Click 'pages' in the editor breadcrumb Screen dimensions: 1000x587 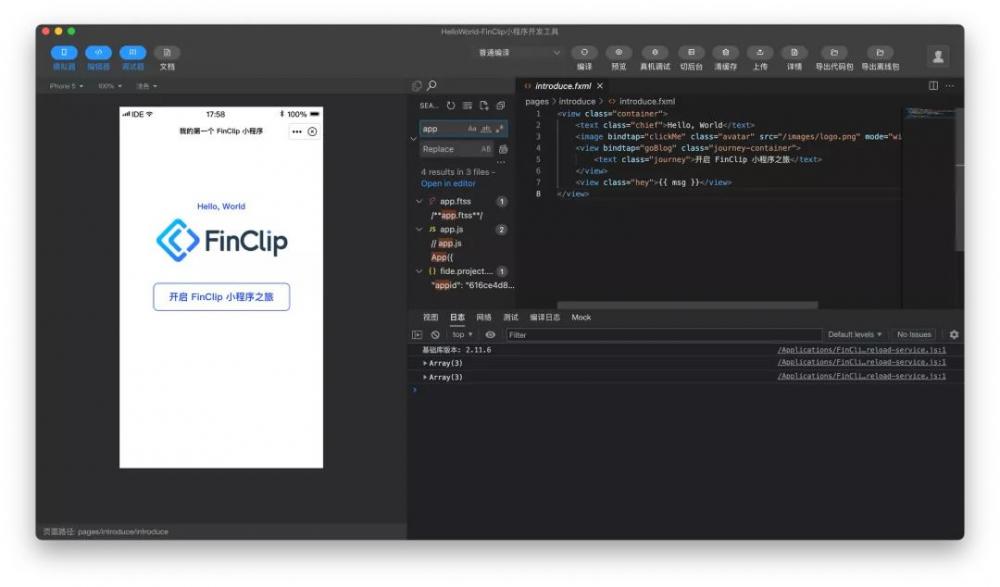point(537,101)
